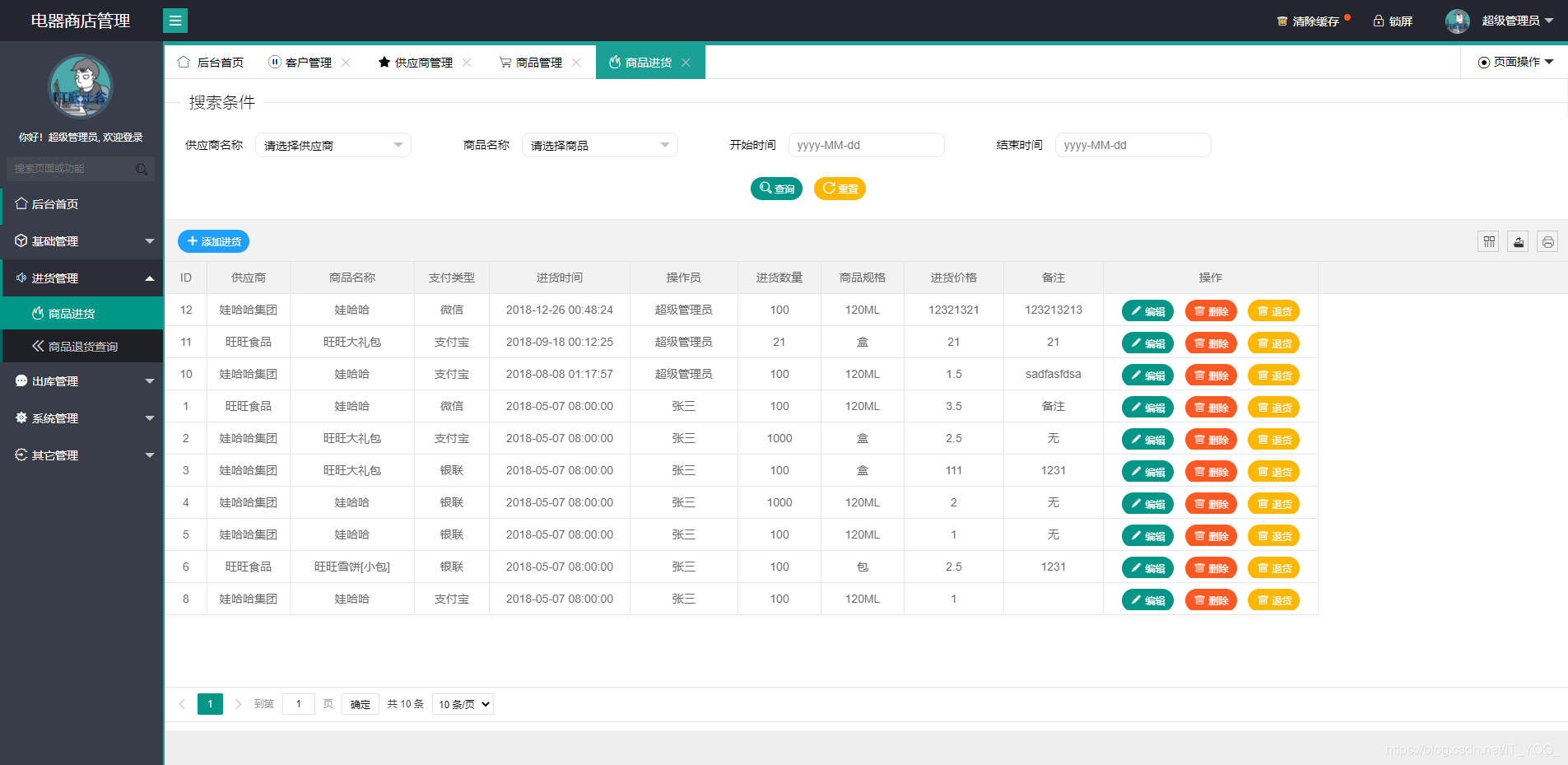Click the admin avatar in the top bar
Screen dimensions: 1568x765
(x=1457, y=20)
